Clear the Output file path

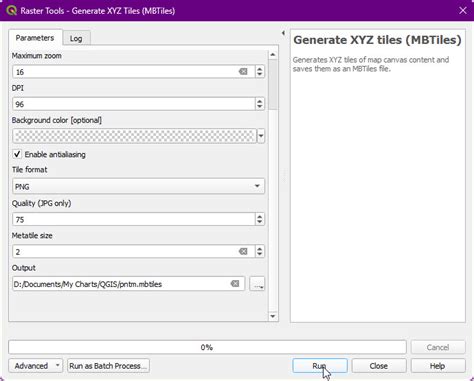pyautogui.click(x=235, y=284)
